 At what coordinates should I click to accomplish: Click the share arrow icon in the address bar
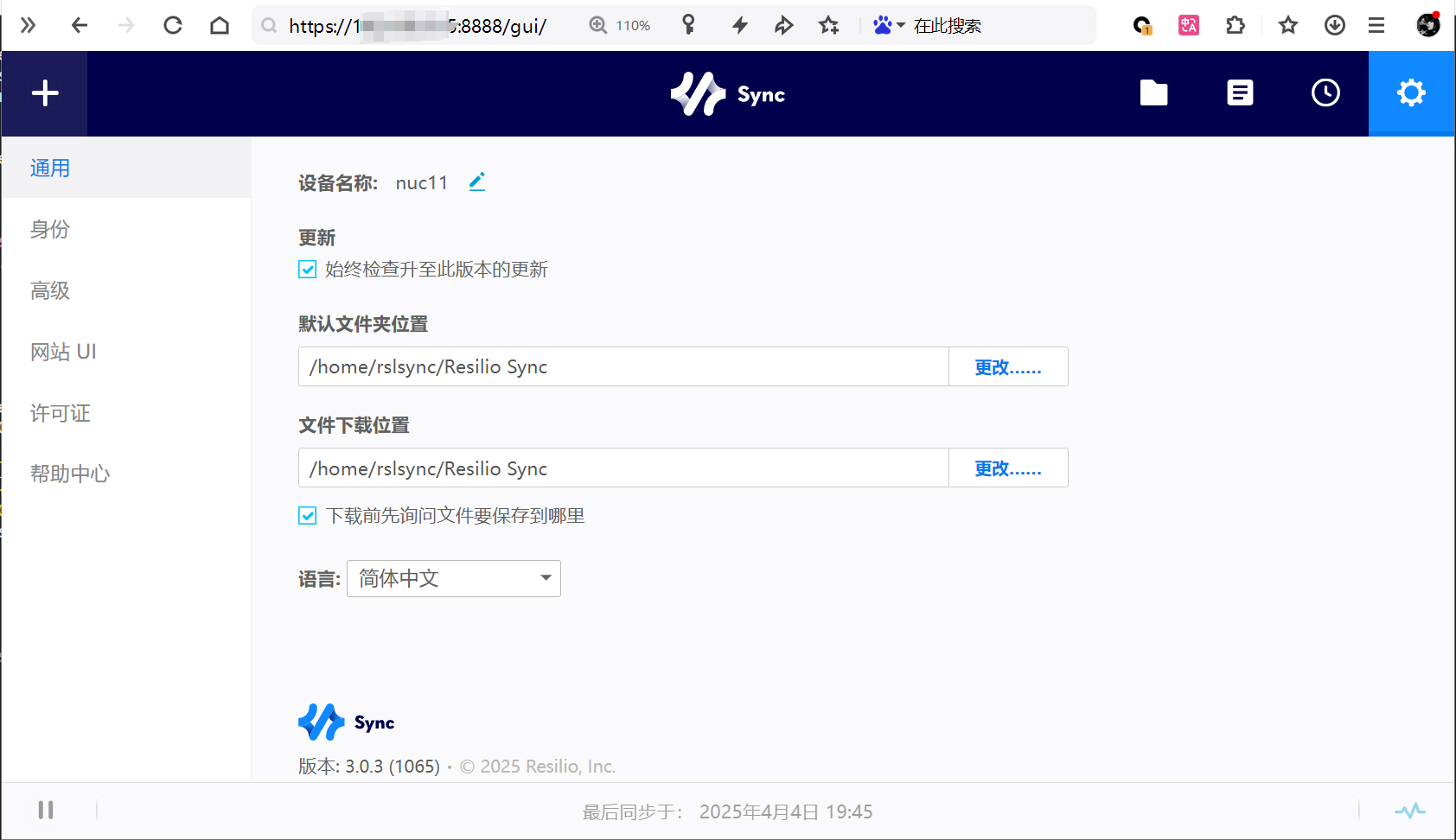[x=784, y=25]
